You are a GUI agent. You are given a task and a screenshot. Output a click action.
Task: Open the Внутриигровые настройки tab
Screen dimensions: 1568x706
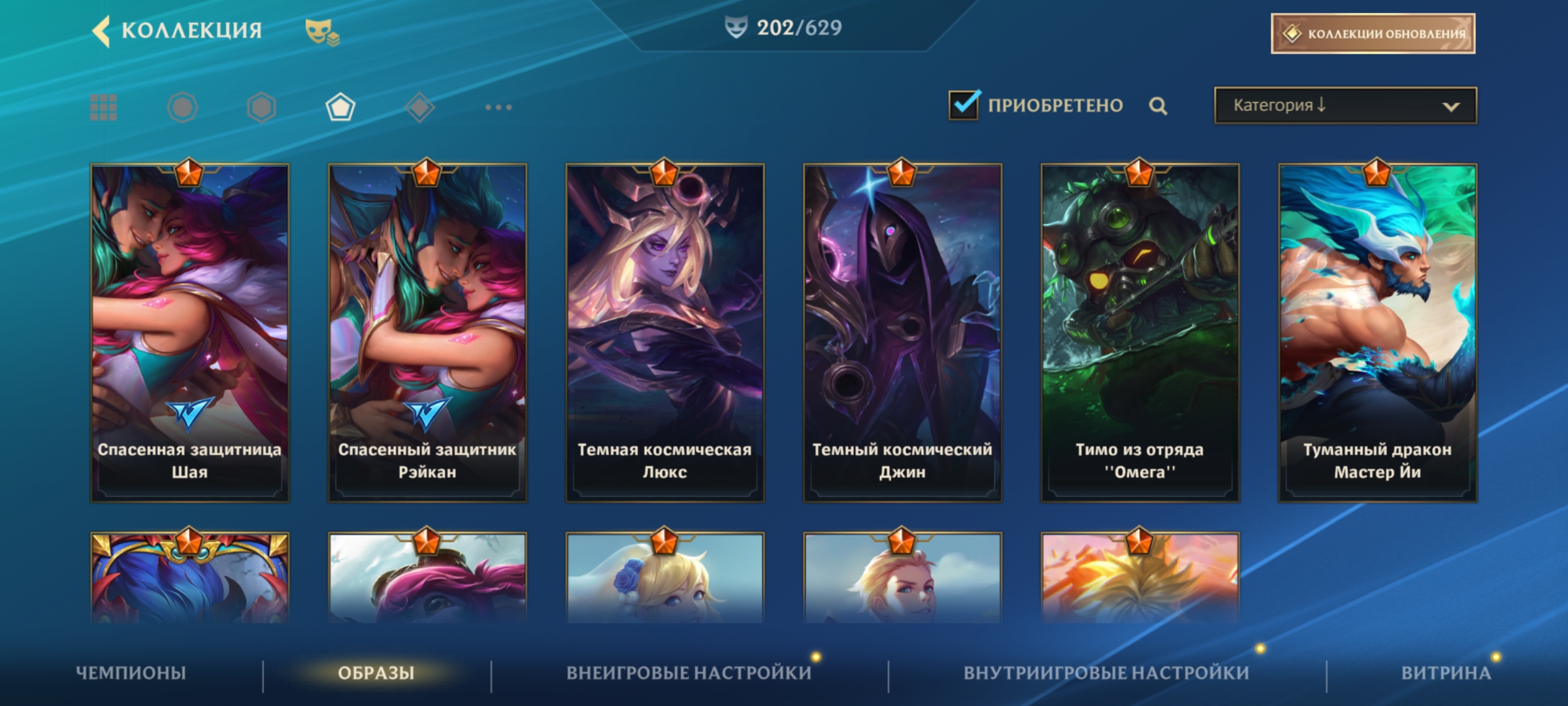[x=1106, y=673]
